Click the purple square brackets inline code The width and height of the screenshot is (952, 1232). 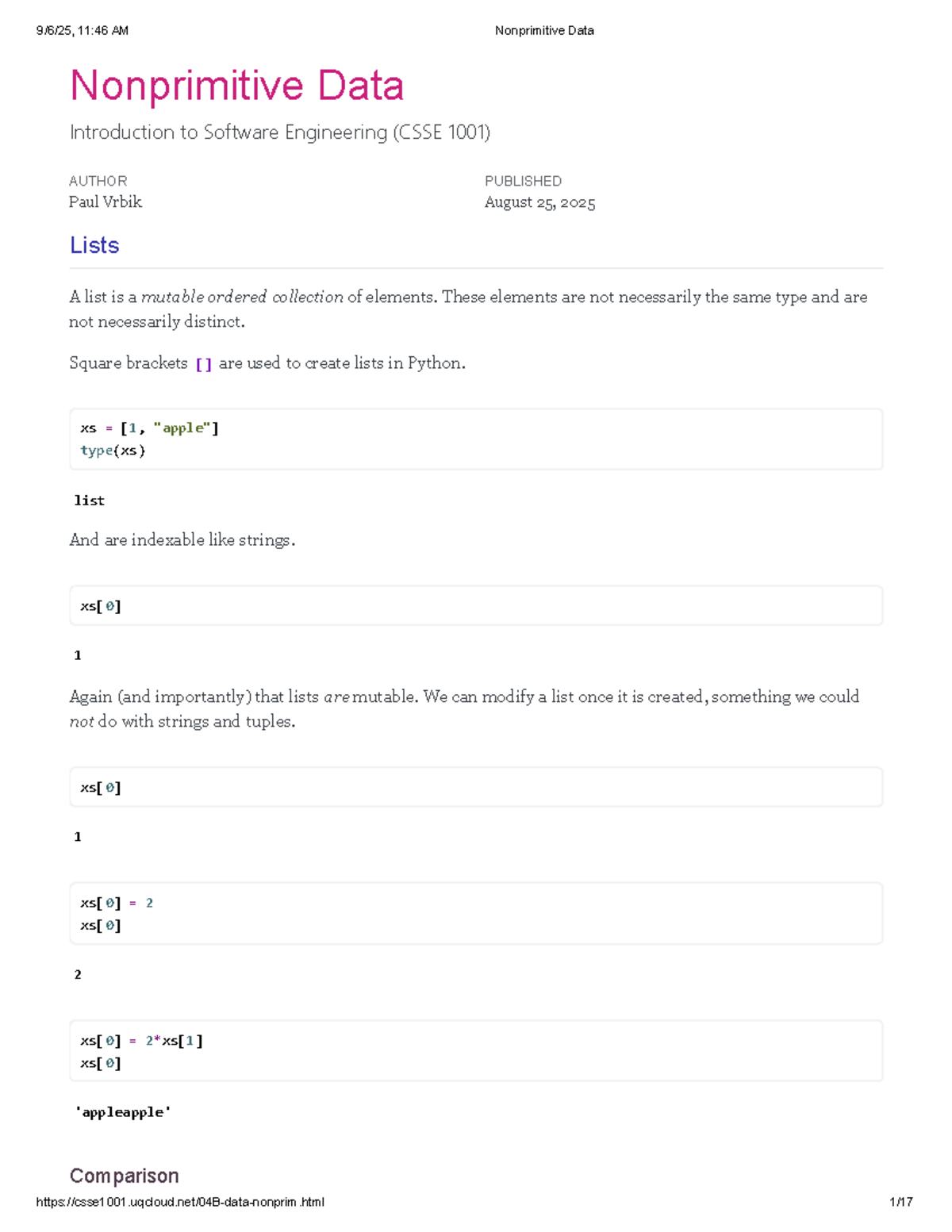(x=204, y=364)
